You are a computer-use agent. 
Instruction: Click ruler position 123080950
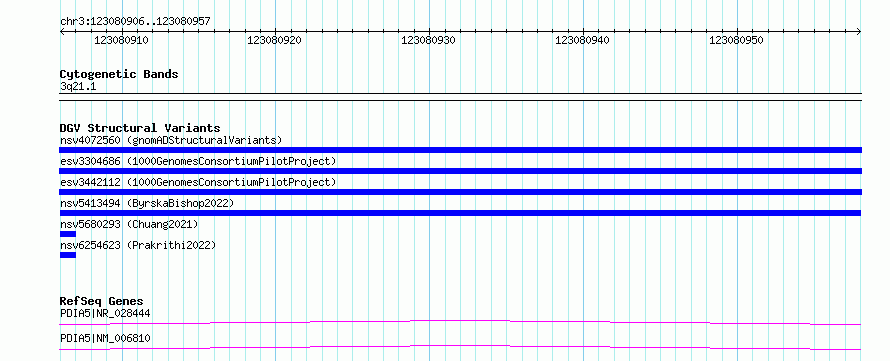coord(737,40)
